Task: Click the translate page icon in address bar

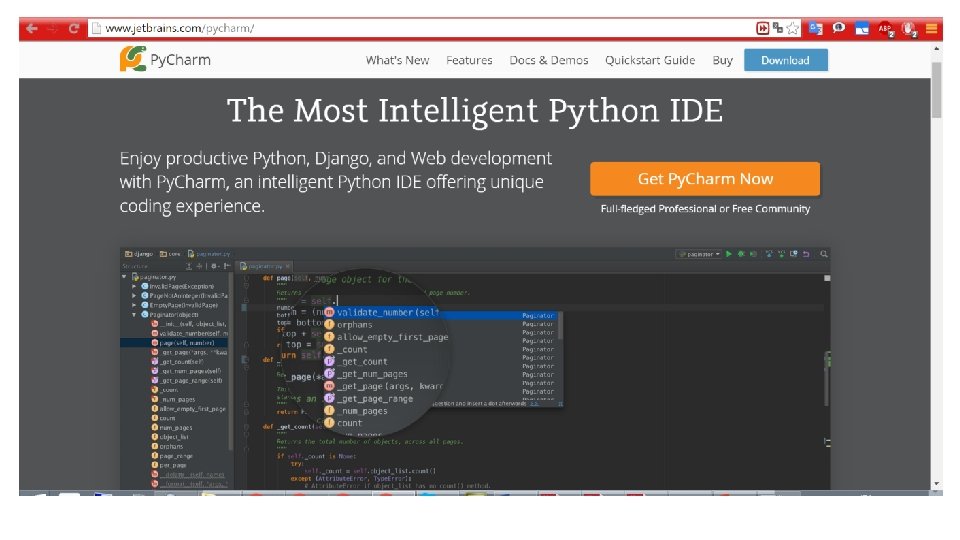Action: point(778,28)
